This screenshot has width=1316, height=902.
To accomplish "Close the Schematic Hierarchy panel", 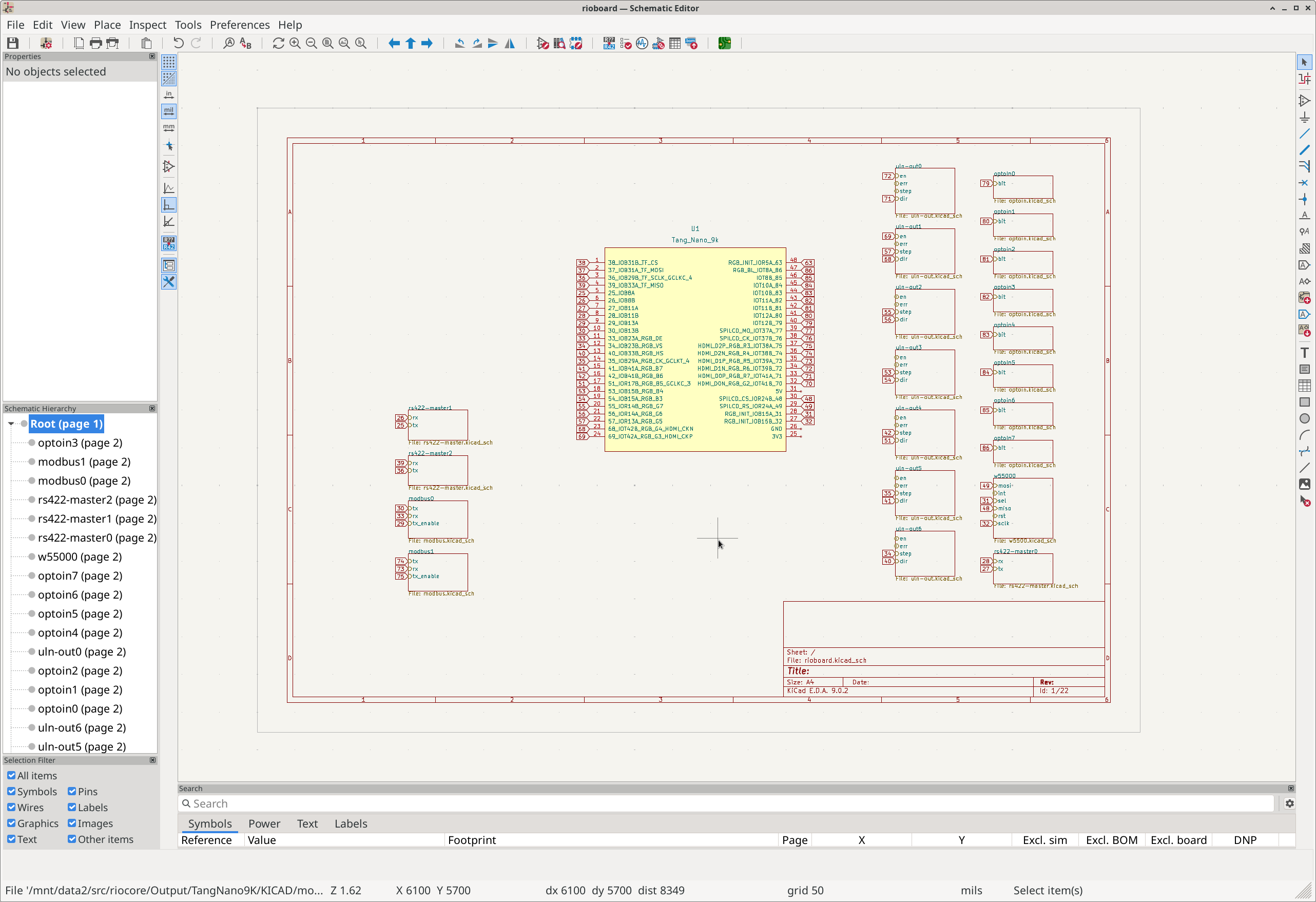I will tap(152, 408).
